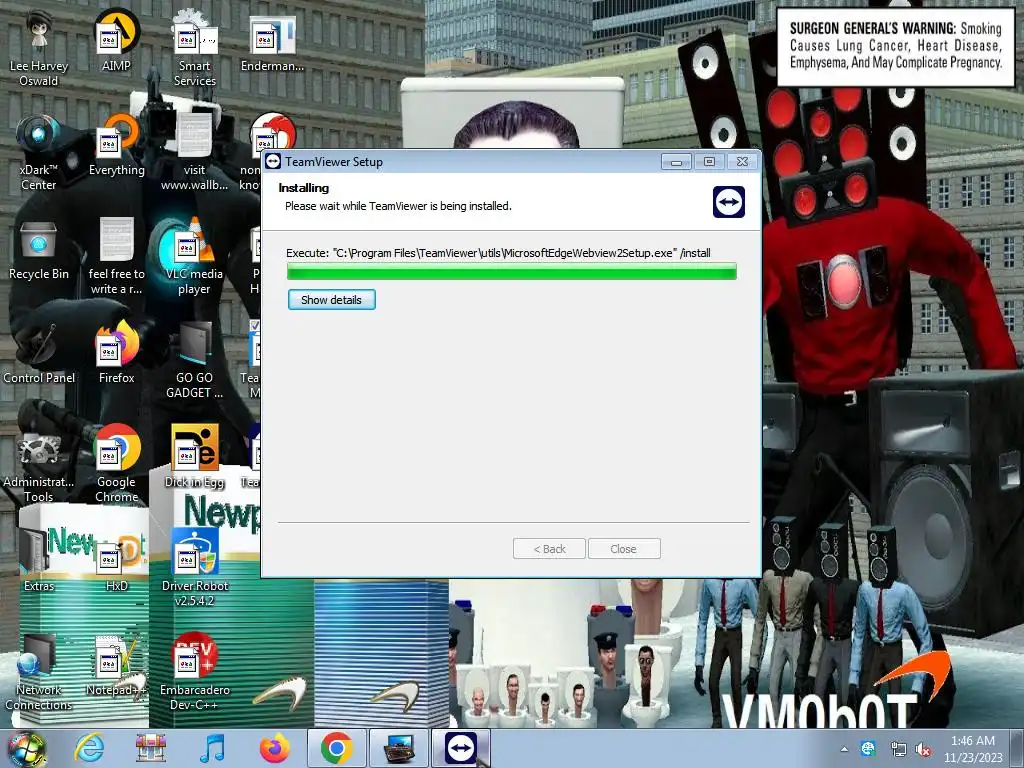Select the VLC media player shortcut
This screenshot has width=1024, height=768.
pos(195,257)
